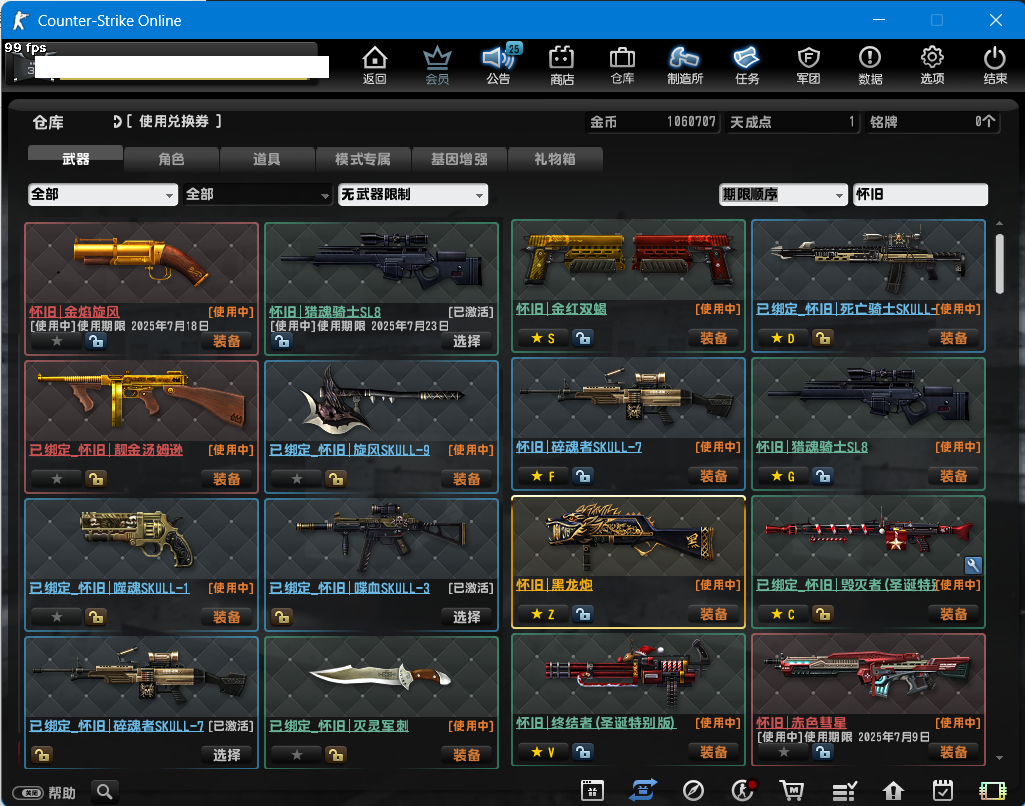This screenshot has height=806, width=1025.
Task: Click the running figure icon with red dot
Action: pyautogui.click(x=743, y=790)
